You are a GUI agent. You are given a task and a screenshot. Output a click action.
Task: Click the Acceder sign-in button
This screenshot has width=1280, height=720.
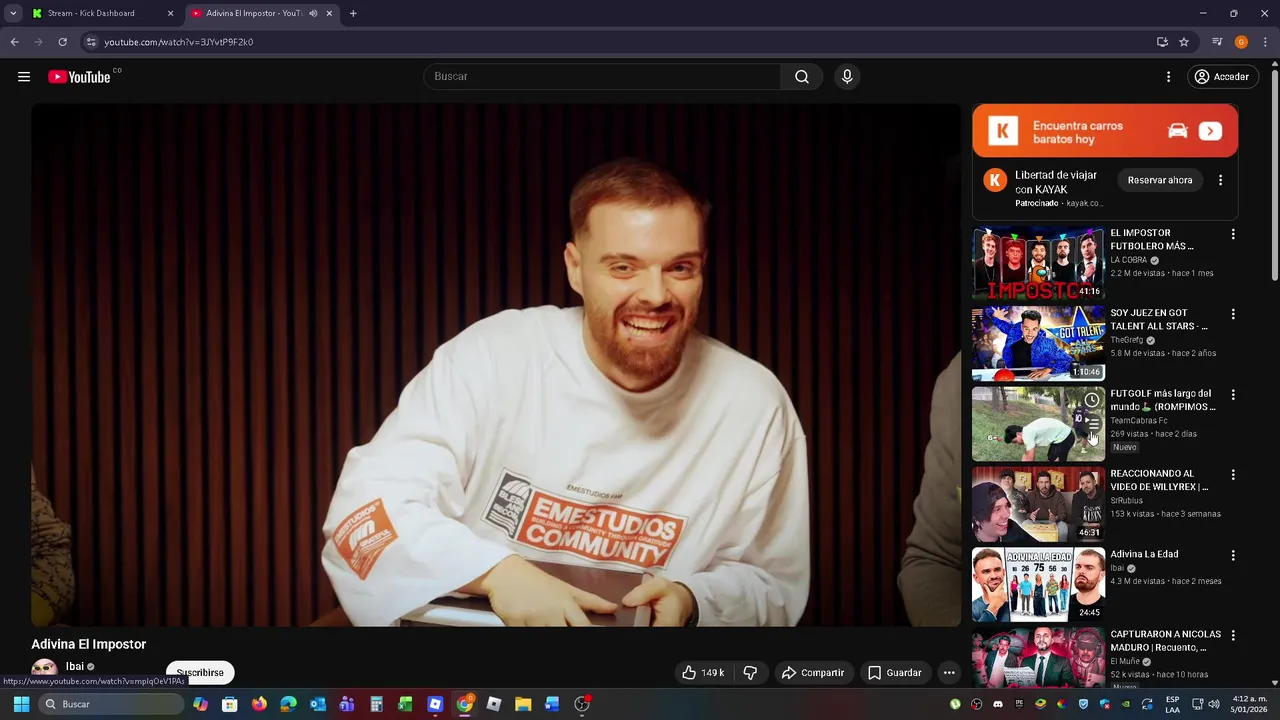coord(1221,77)
